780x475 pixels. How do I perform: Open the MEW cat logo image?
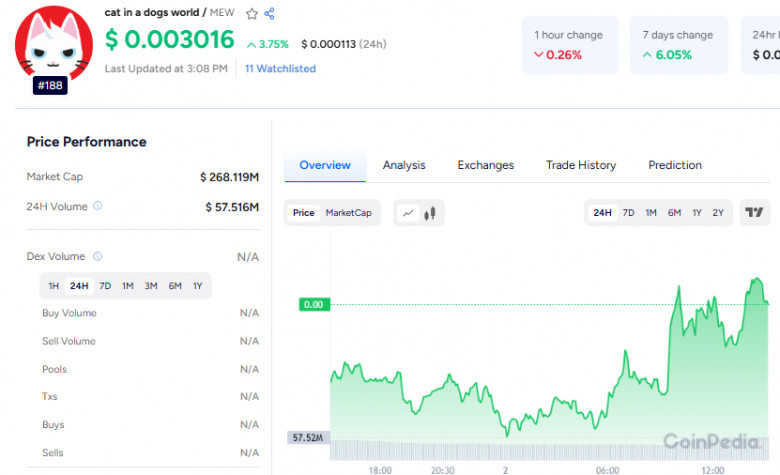tap(54, 44)
